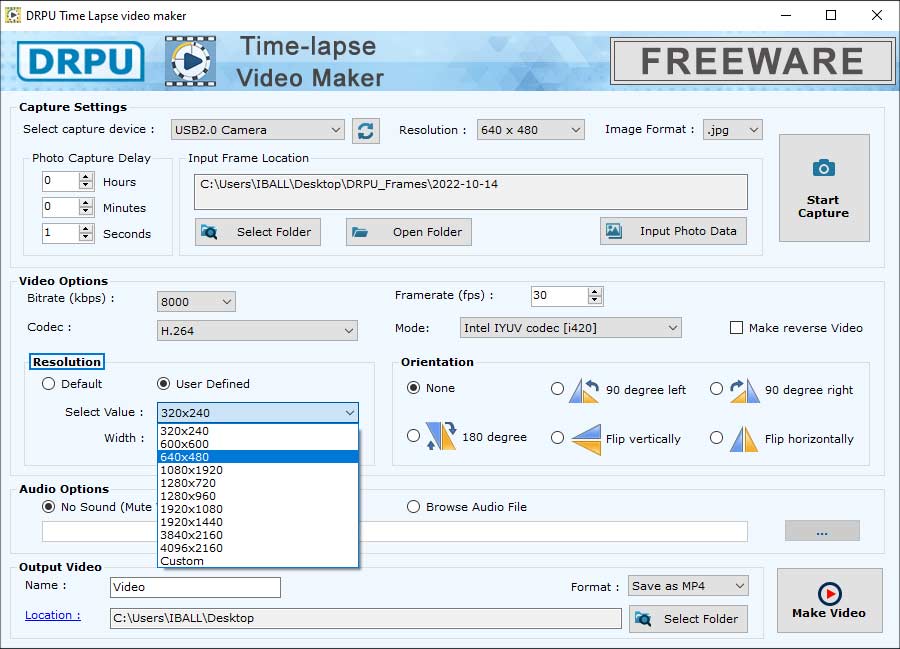Image resolution: width=900 pixels, height=649 pixels.
Task: Select 1280x720 from the dropdown list
Action: tap(258, 483)
